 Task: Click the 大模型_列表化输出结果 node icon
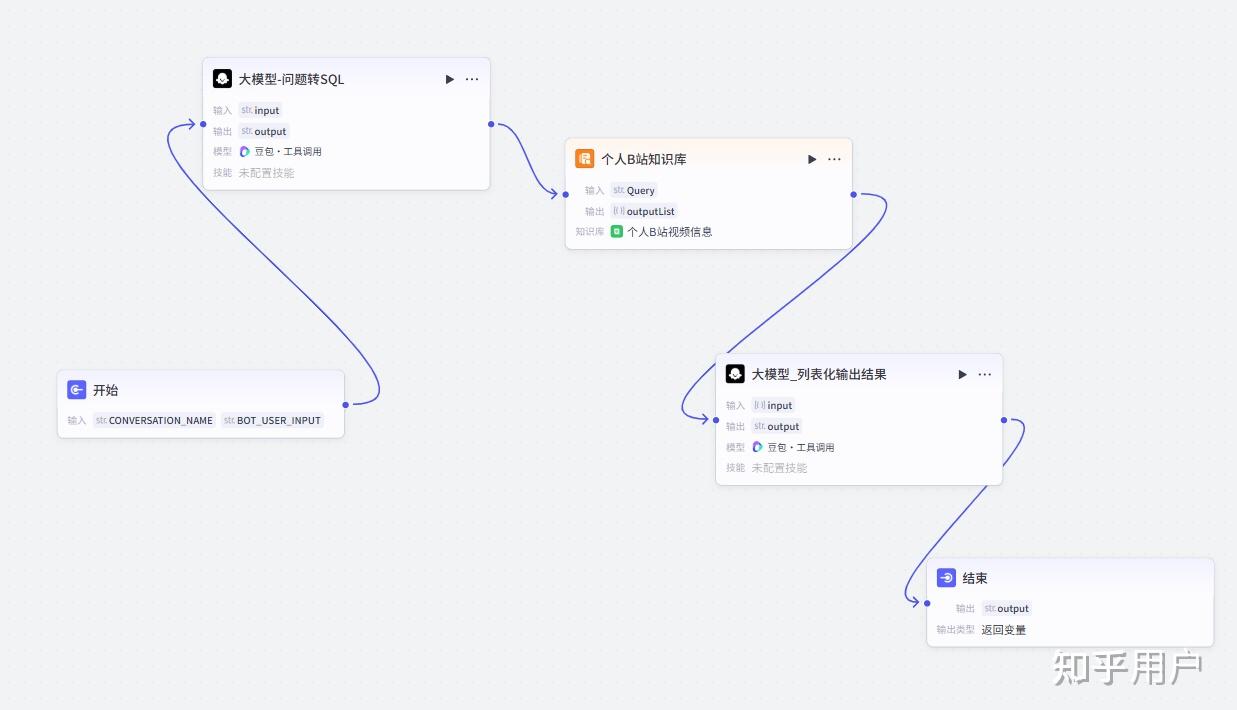[735, 374]
